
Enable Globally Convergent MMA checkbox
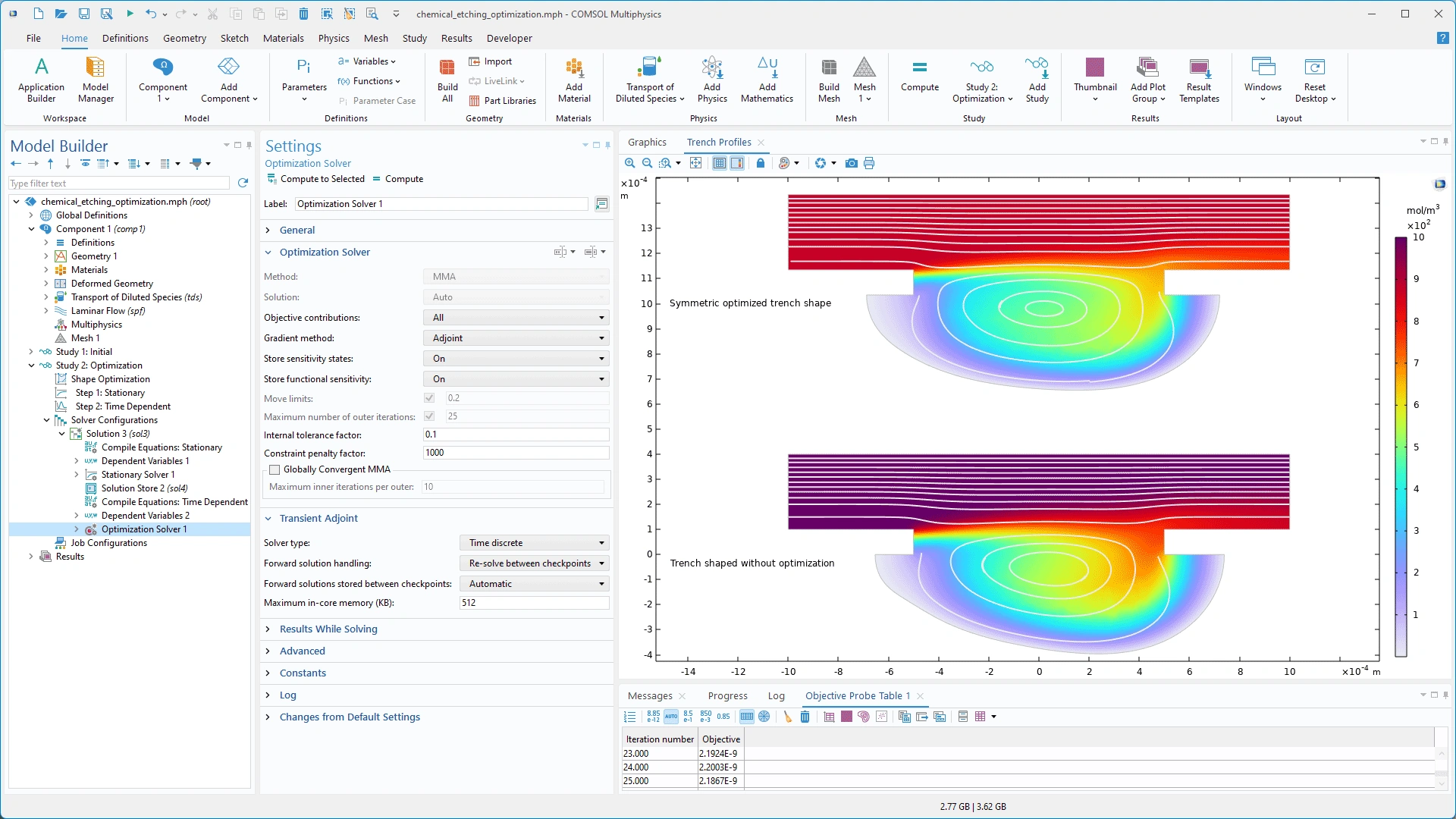pos(275,469)
